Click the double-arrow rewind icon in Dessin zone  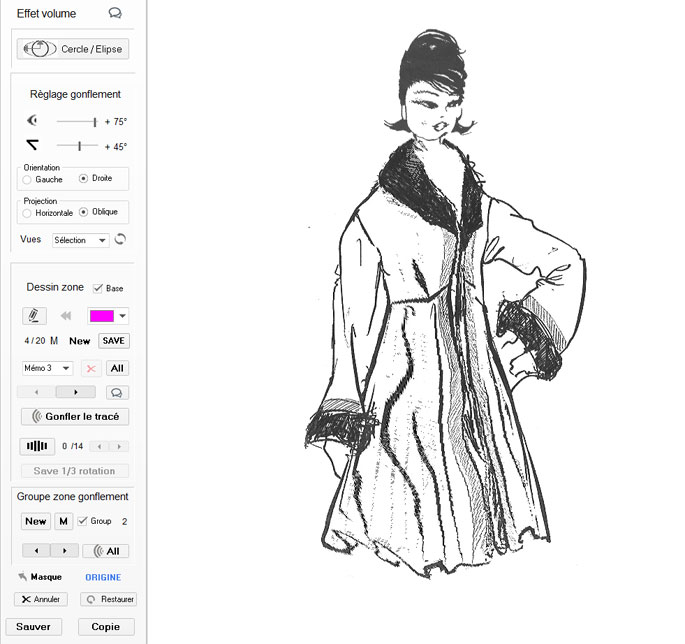point(67,316)
